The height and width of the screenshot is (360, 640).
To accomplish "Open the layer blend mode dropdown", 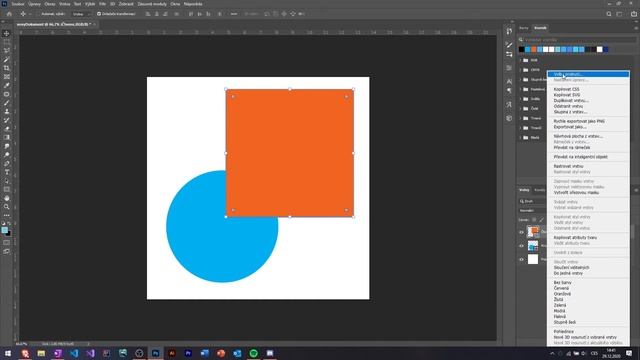I will pos(532,211).
